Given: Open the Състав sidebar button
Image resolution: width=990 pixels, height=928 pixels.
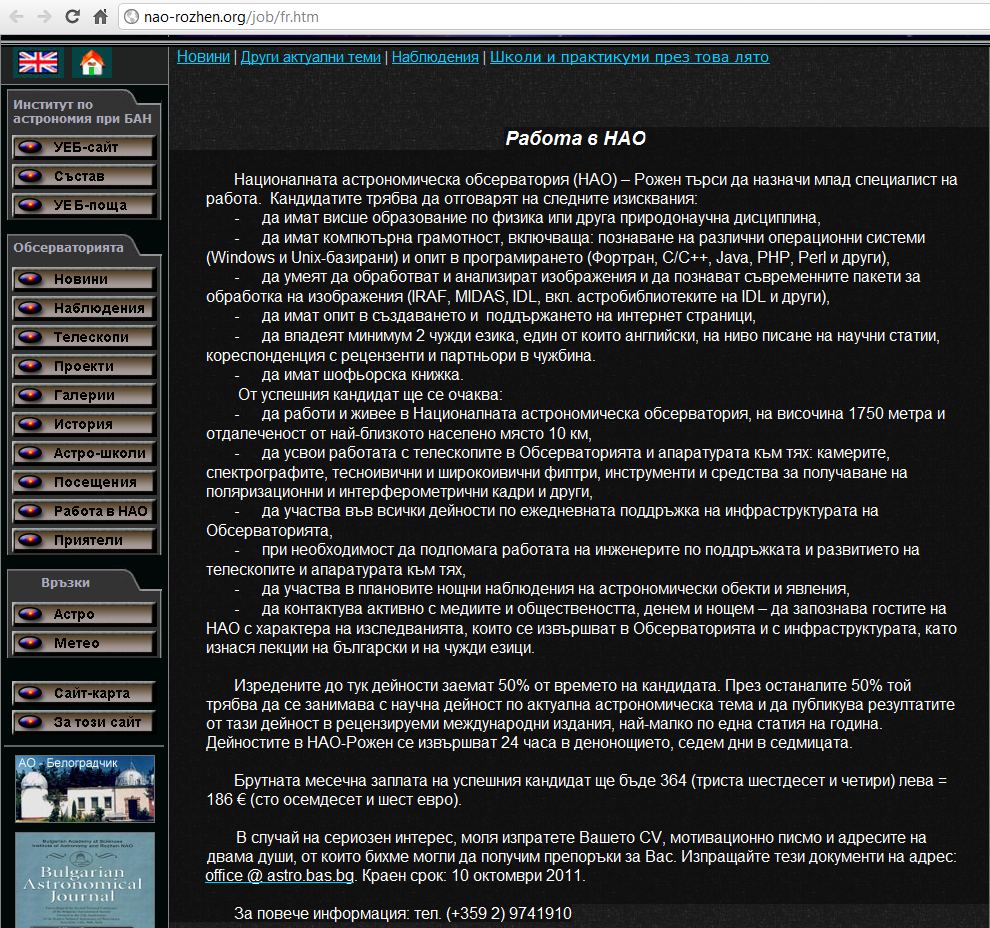Looking at the screenshot, I should pos(84,177).
